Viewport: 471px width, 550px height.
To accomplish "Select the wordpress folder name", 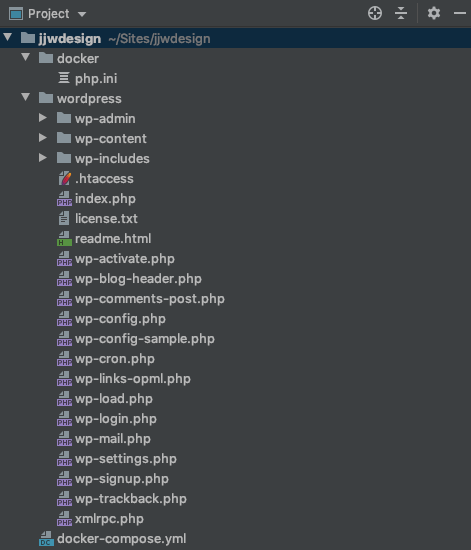I will pos(89,99).
